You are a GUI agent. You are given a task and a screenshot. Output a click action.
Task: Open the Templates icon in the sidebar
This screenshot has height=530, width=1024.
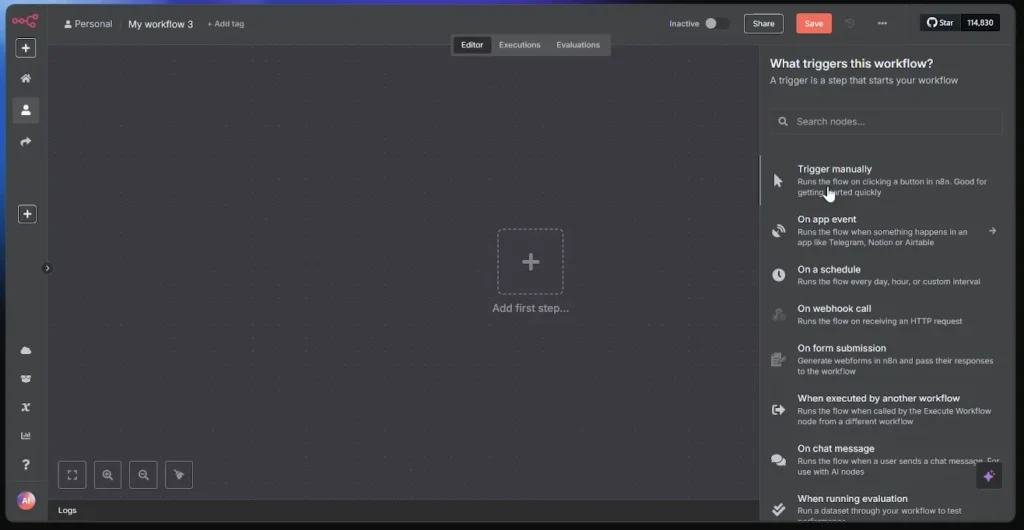pyautogui.click(x=26, y=379)
